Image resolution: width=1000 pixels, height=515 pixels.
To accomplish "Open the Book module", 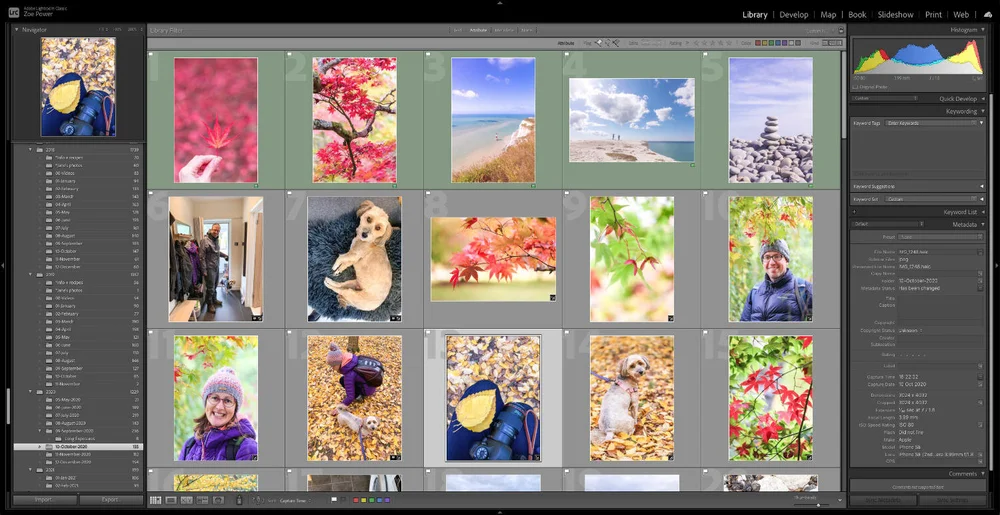I will (x=857, y=15).
